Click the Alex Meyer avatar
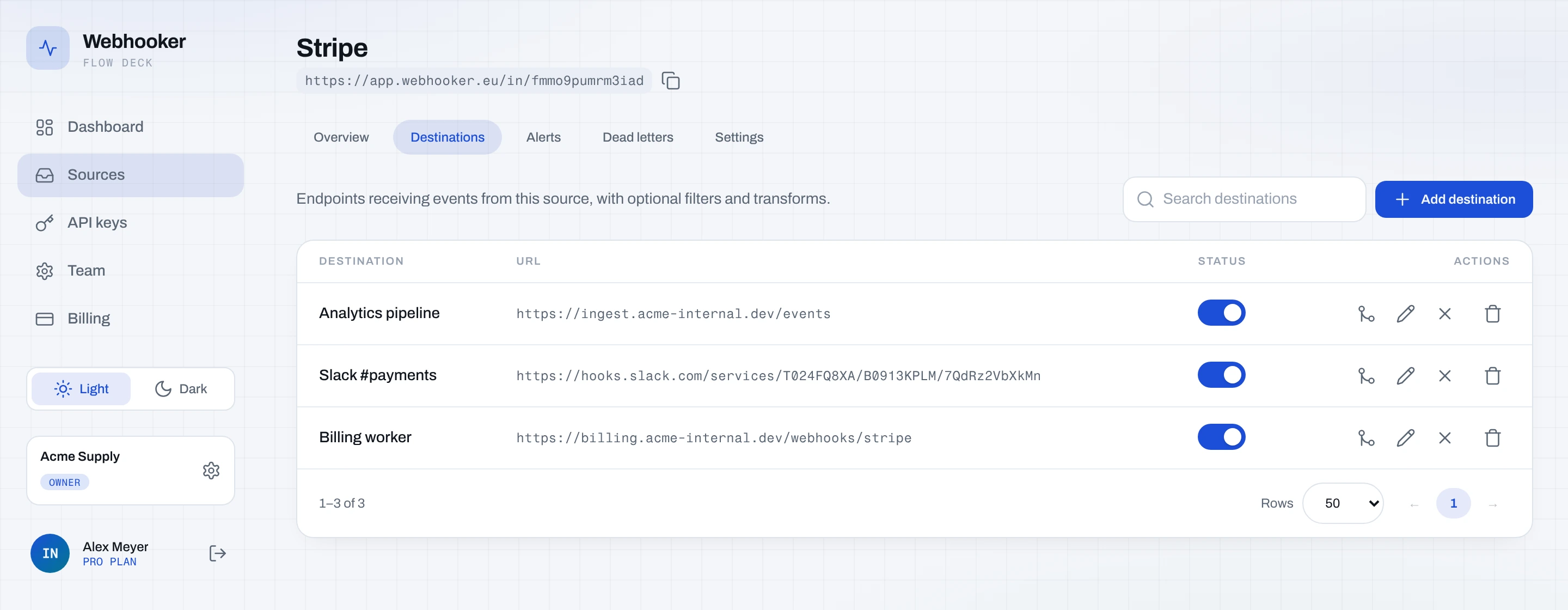 pyautogui.click(x=50, y=553)
